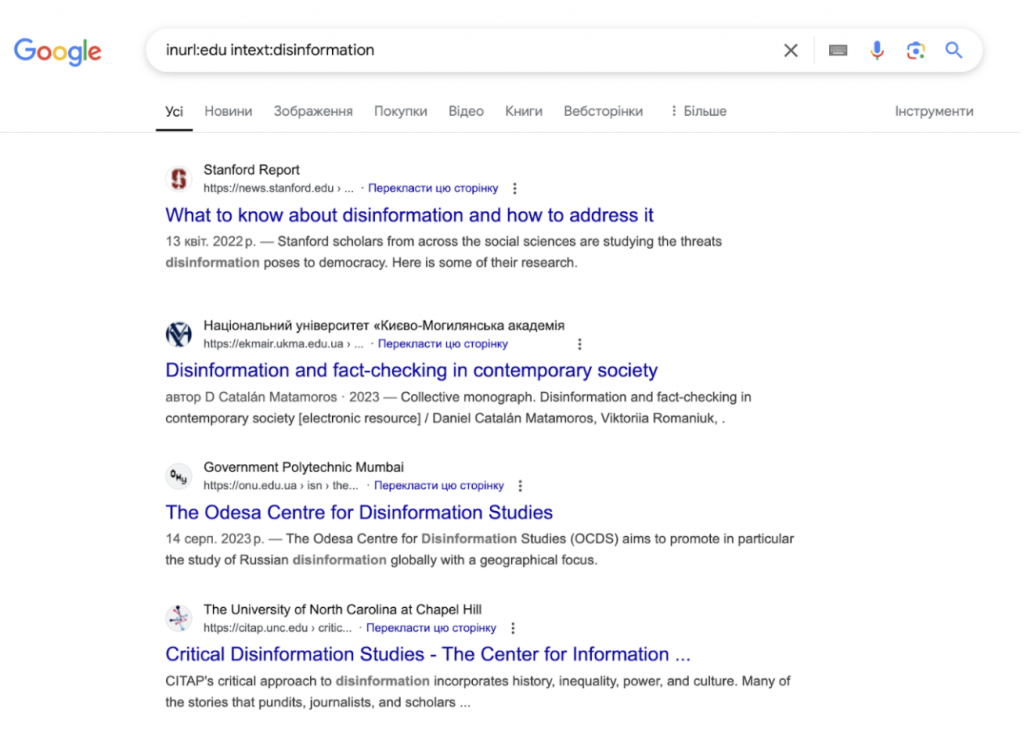
Task: Switch to the Покупки tab
Action: [400, 112]
